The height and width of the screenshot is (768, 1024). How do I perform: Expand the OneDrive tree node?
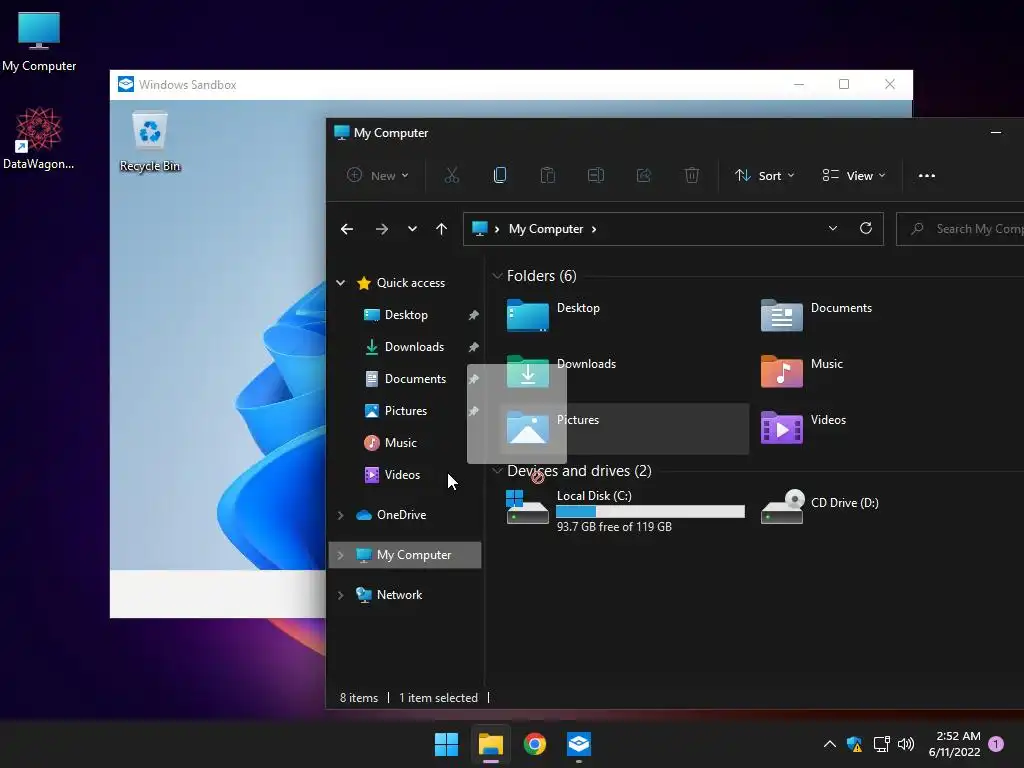pyautogui.click(x=340, y=515)
